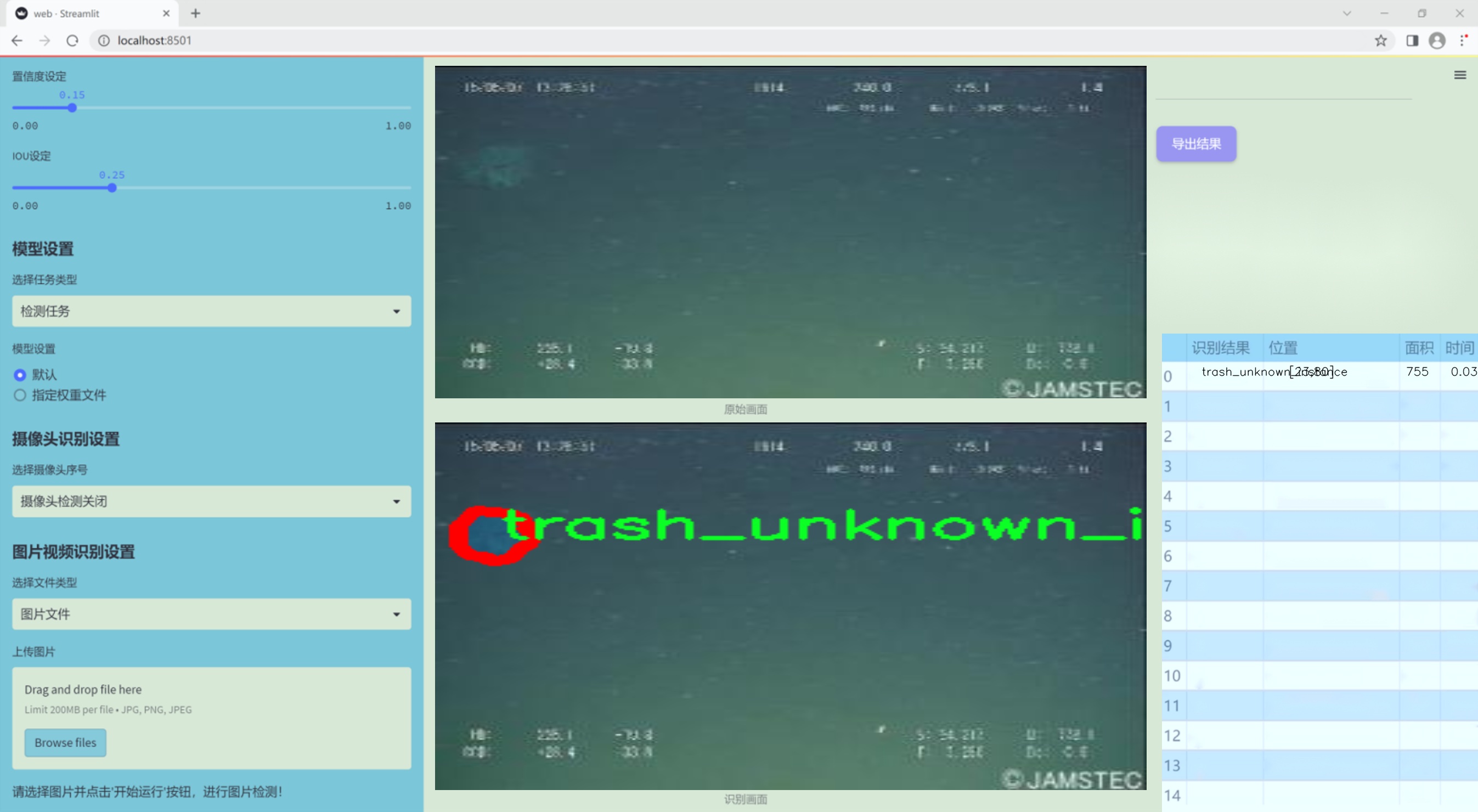Close the web Streamlit tab
The height and width of the screenshot is (812, 1478).
point(166,13)
